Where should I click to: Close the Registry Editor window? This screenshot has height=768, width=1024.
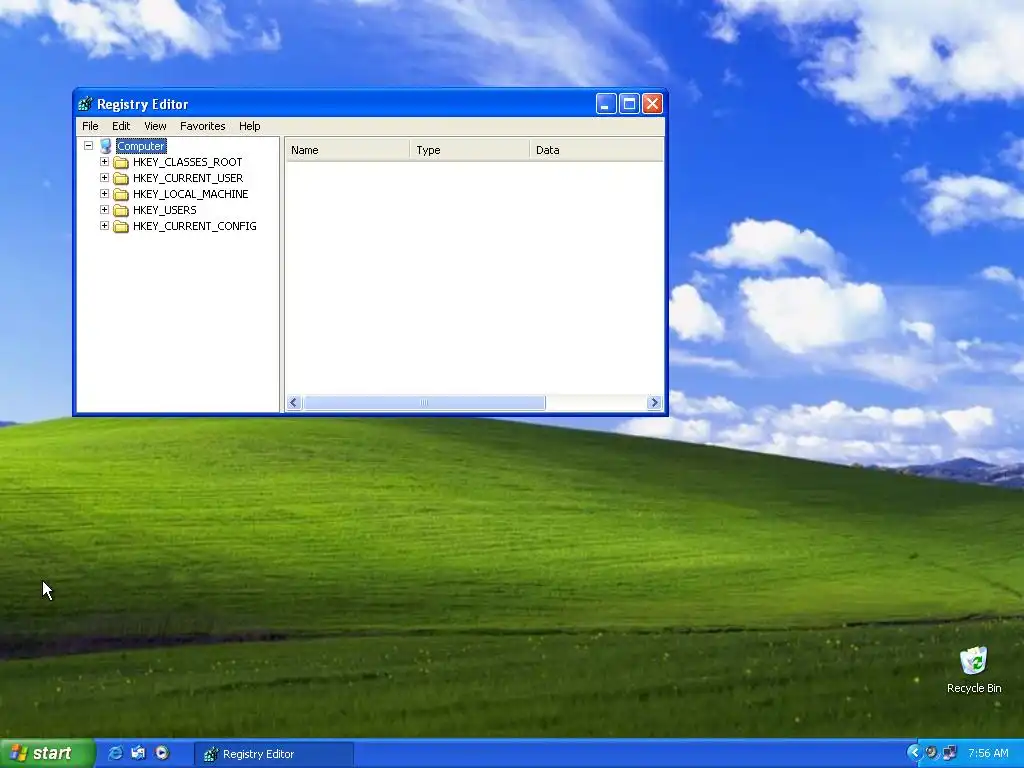tap(652, 104)
